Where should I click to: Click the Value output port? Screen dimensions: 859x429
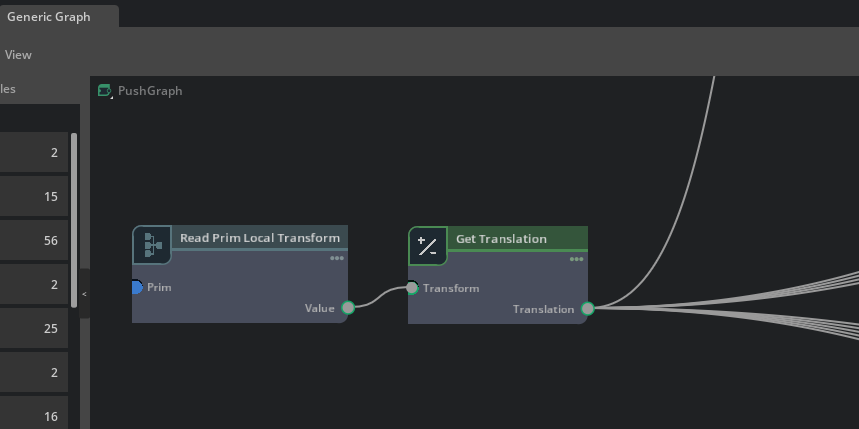(348, 308)
